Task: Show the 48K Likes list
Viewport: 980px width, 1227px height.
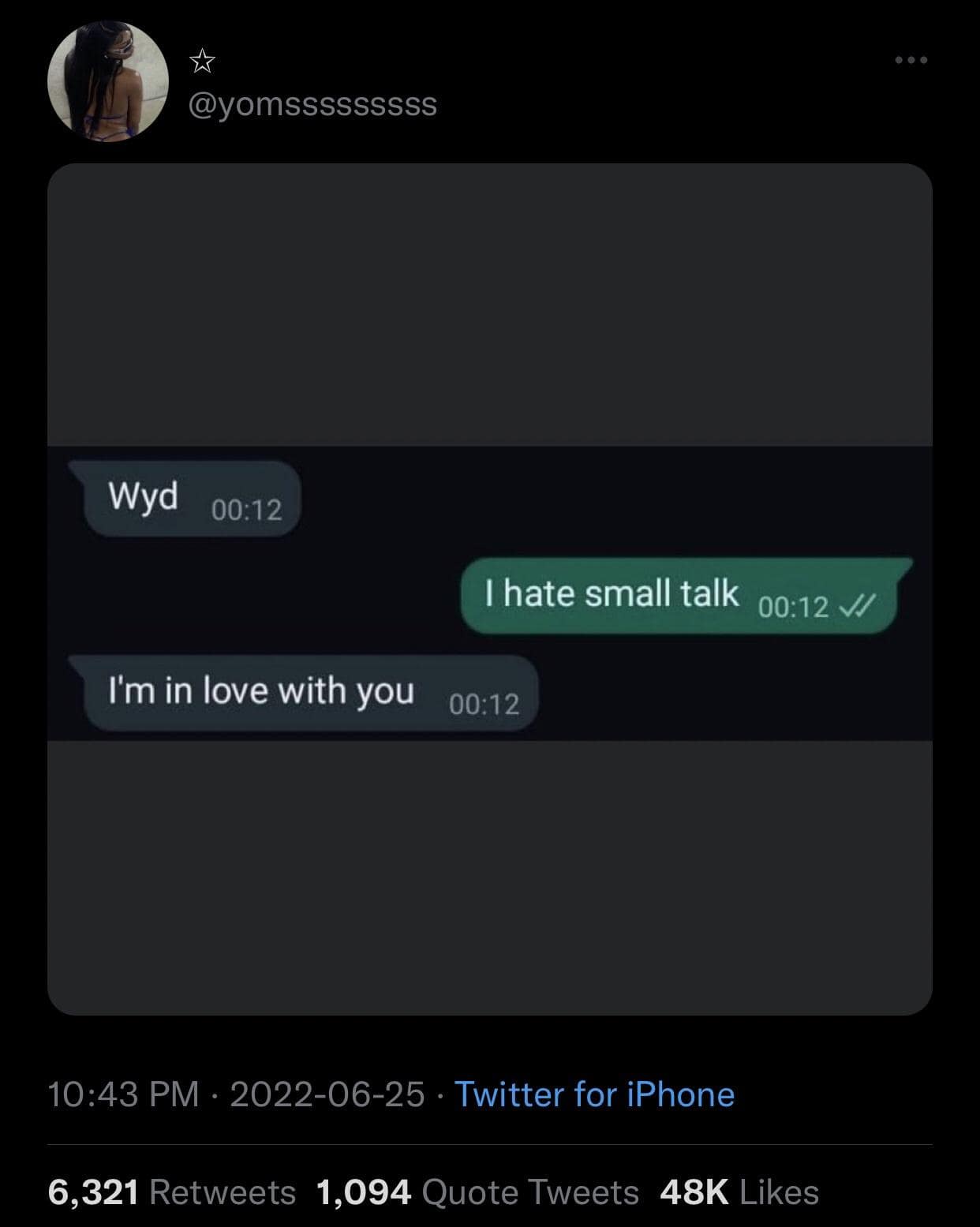Action: click(x=739, y=1191)
